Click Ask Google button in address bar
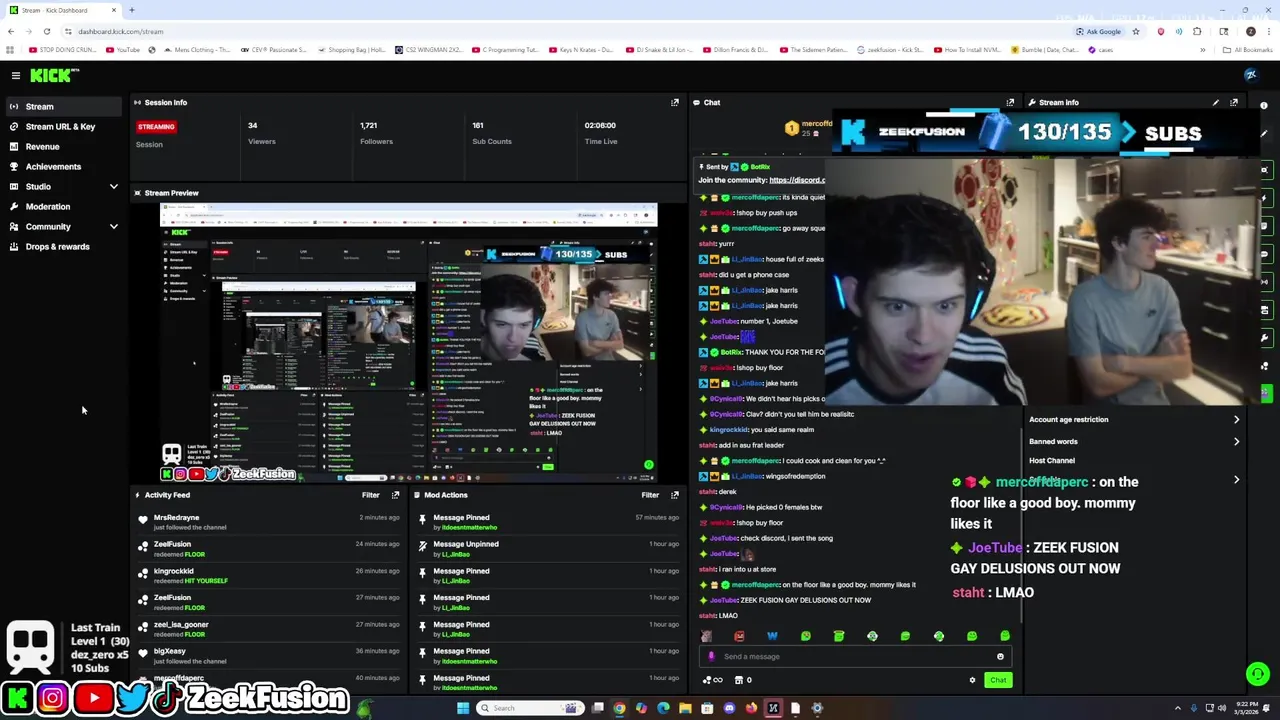The width and height of the screenshot is (1280, 720). pos(1099,31)
